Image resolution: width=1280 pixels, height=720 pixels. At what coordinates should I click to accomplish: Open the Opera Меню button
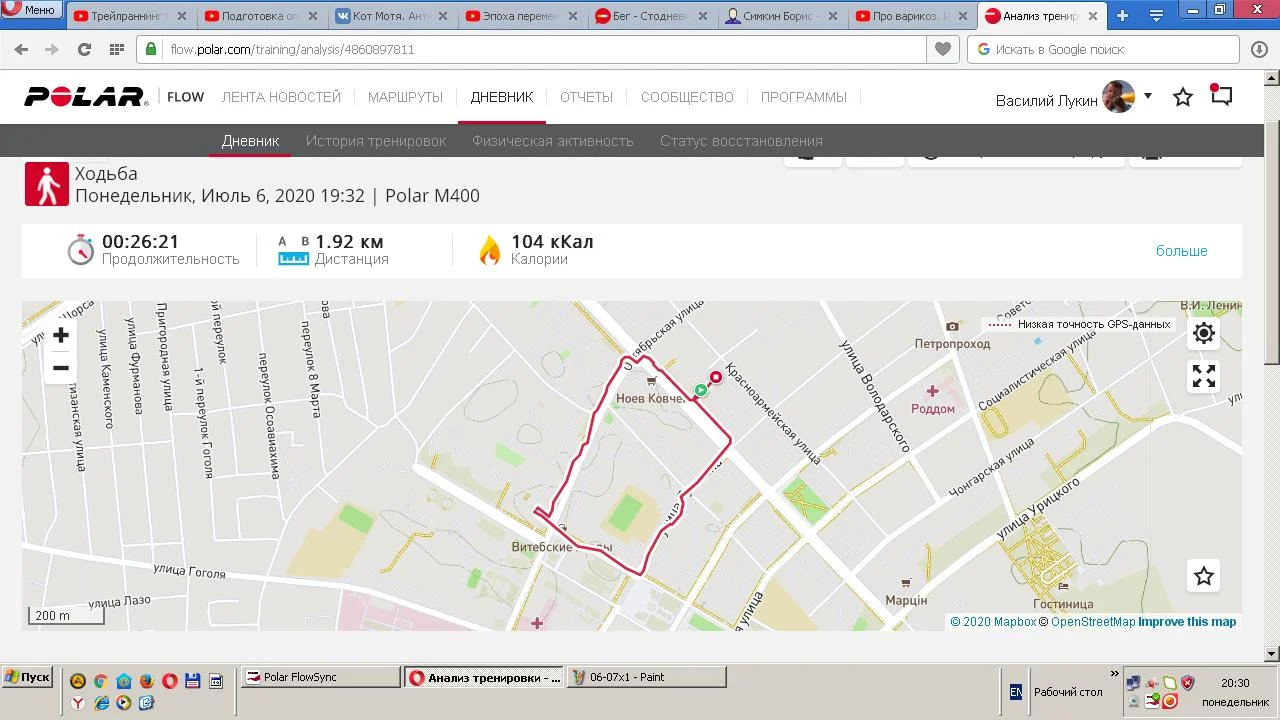[32, 10]
